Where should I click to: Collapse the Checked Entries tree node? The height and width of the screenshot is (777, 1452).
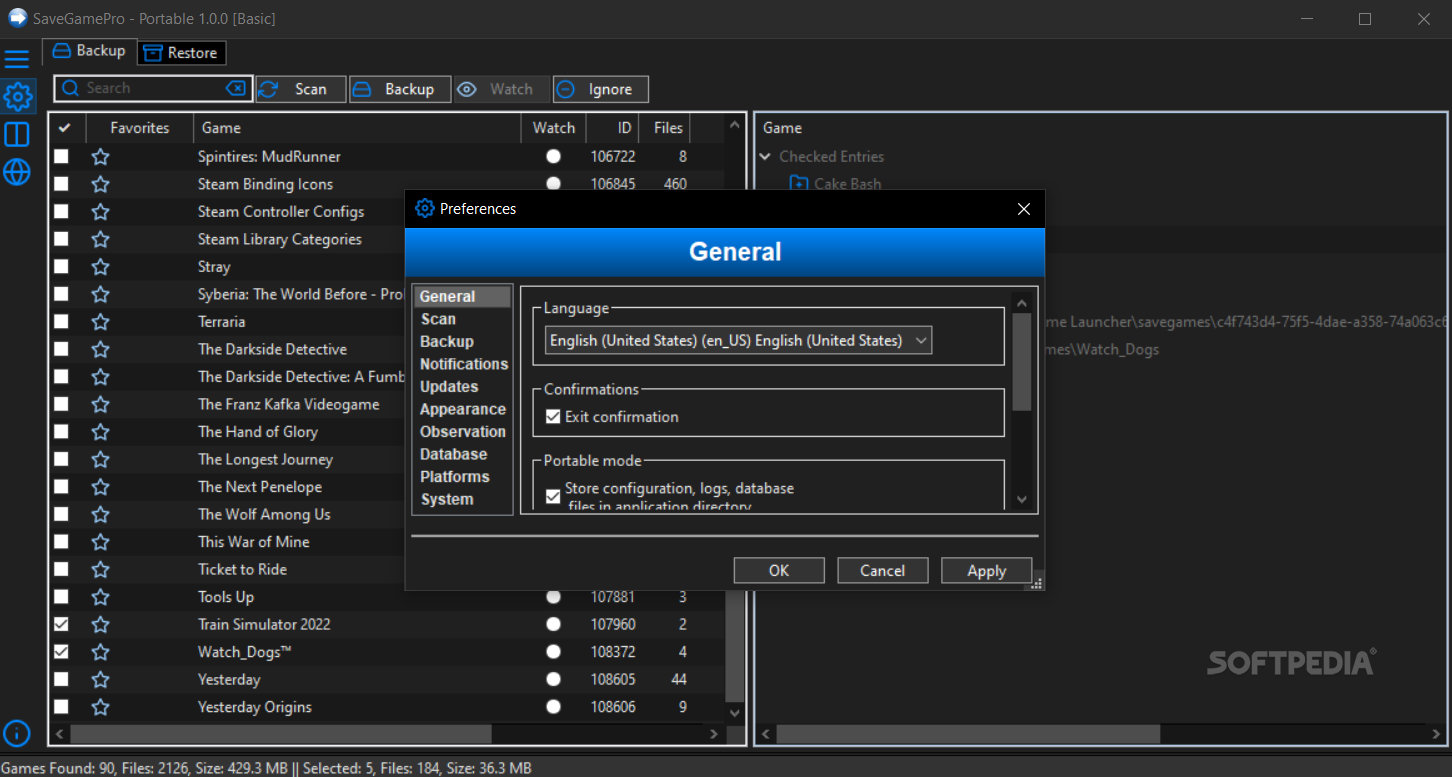pyautogui.click(x=766, y=157)
